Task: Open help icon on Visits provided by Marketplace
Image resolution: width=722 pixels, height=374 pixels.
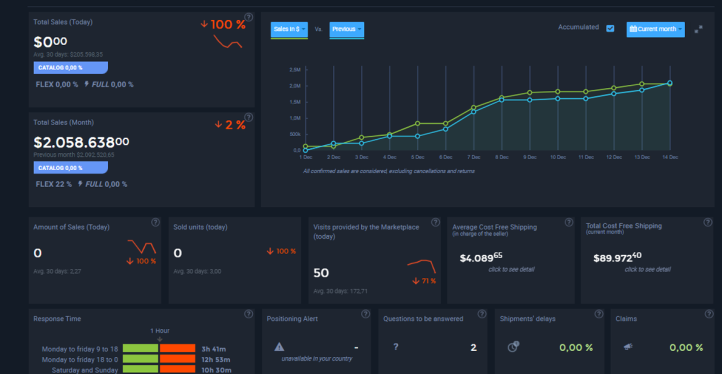Action: pos(435,222)
